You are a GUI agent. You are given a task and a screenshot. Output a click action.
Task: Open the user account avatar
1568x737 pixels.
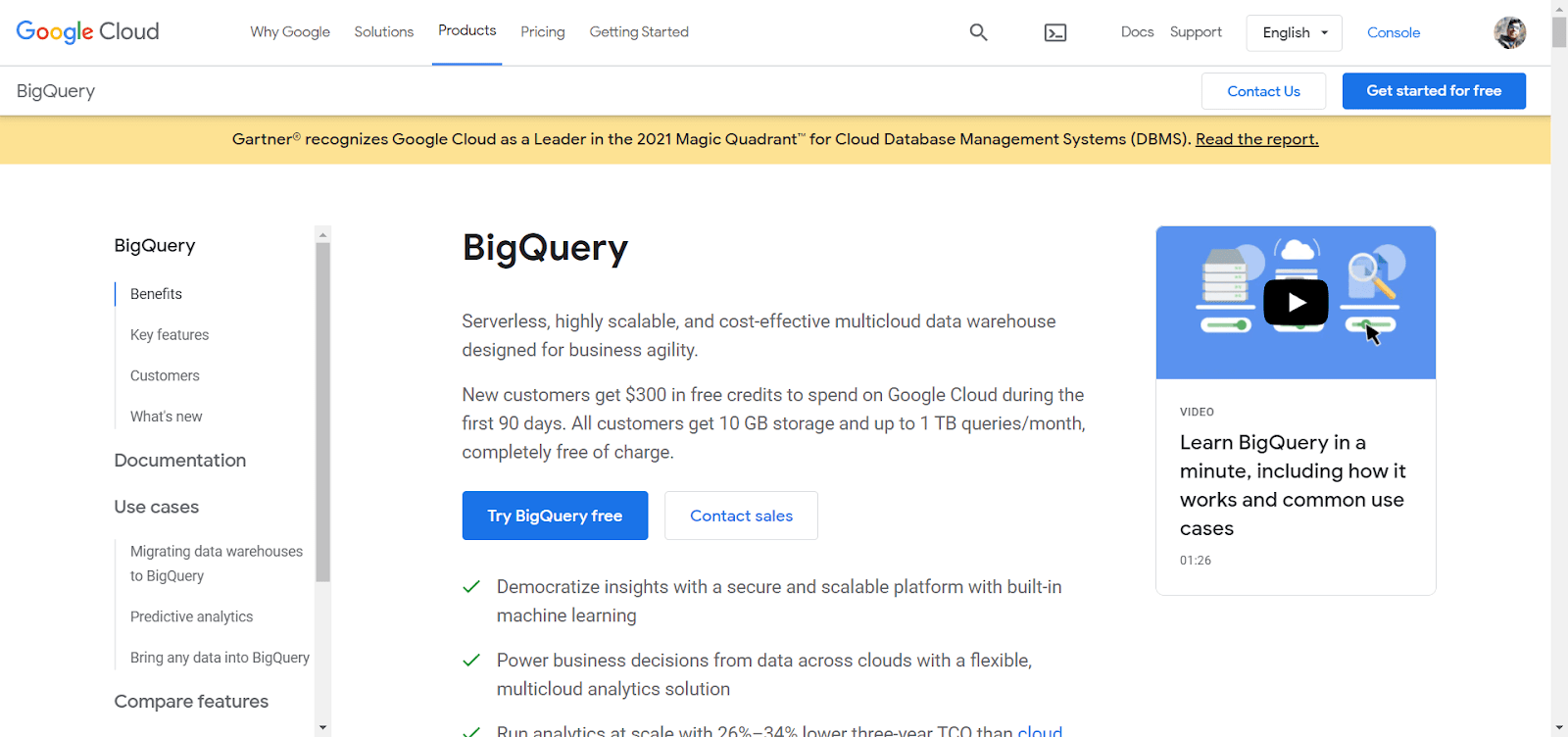(x=1510, y=32)
